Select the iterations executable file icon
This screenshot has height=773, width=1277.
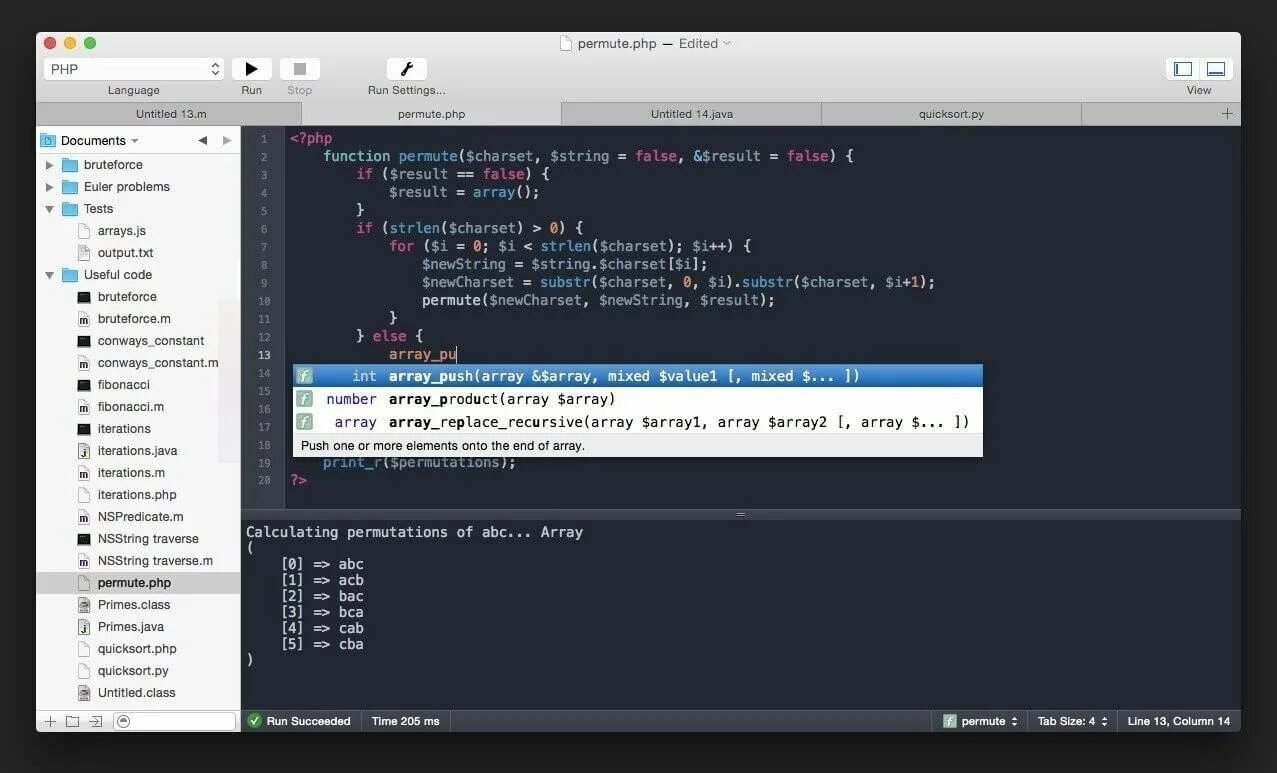[x=84, y=429]
